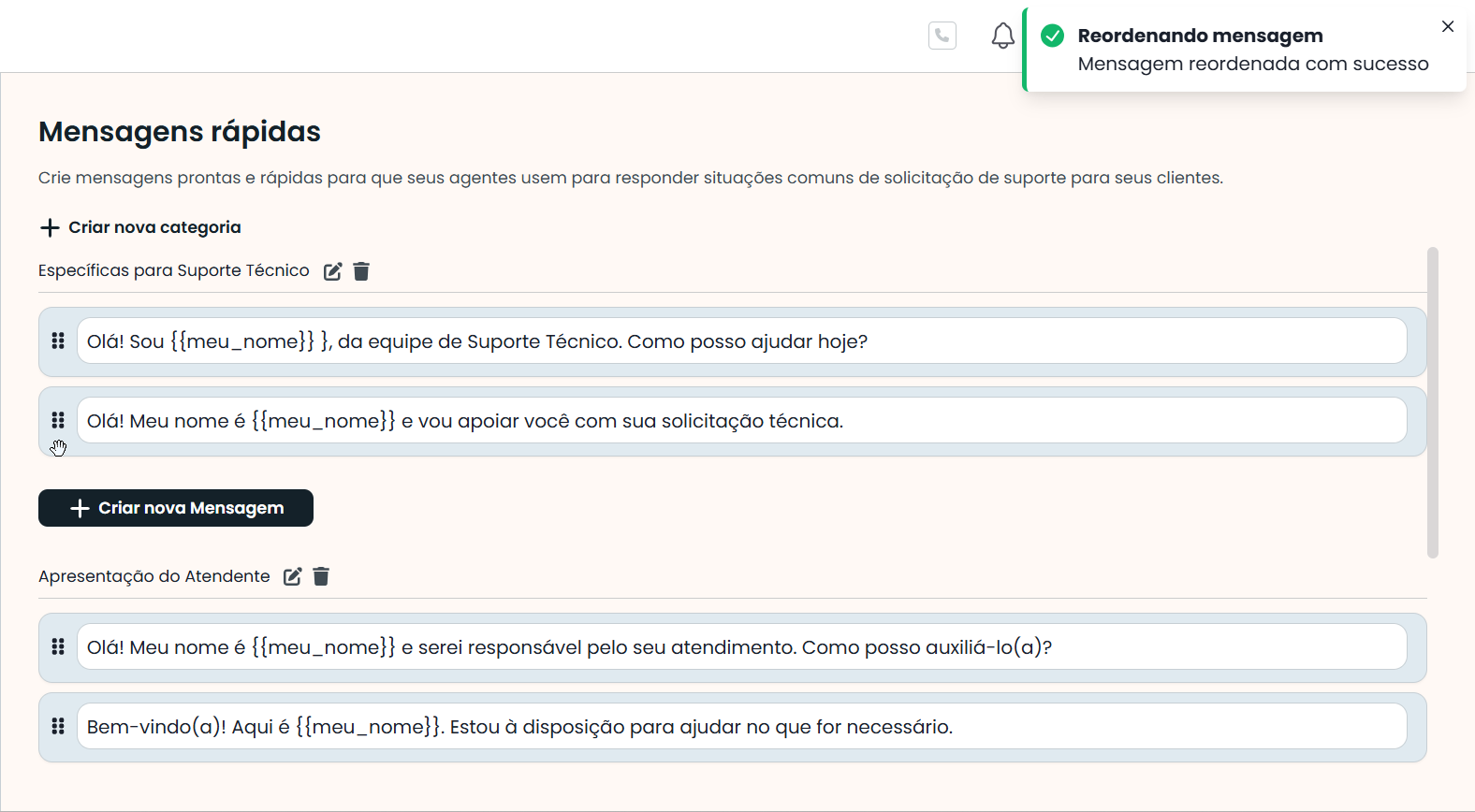The image size is (1475, 812).
Task: Delete the Específicas para Suporte Técnico category
Action: pyautogui.click(x=361, y=271)
